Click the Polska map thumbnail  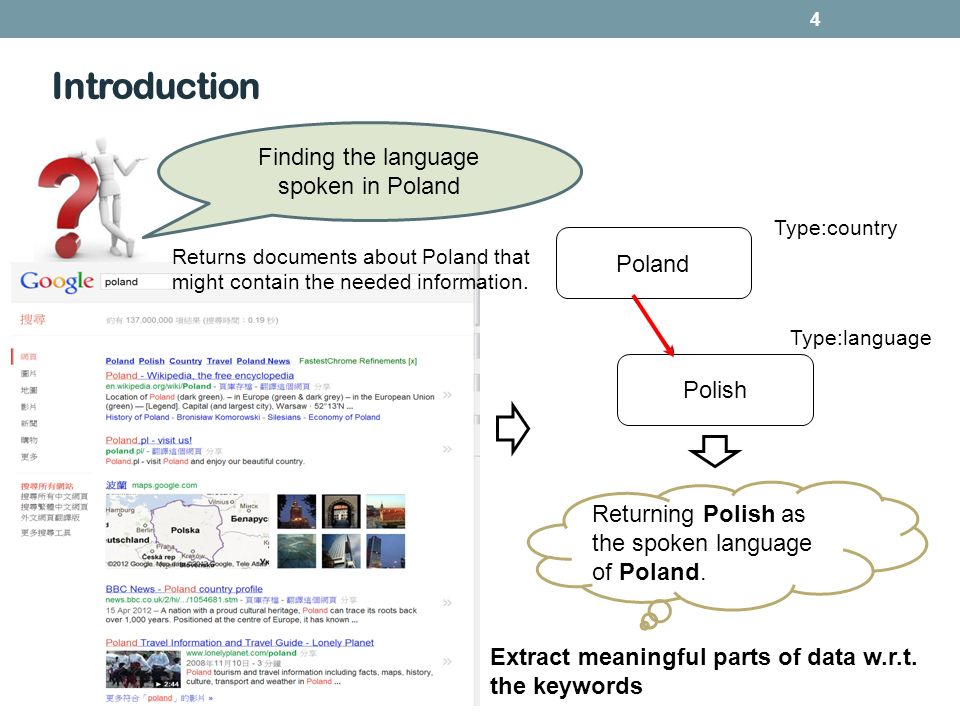tap(187, 531)
